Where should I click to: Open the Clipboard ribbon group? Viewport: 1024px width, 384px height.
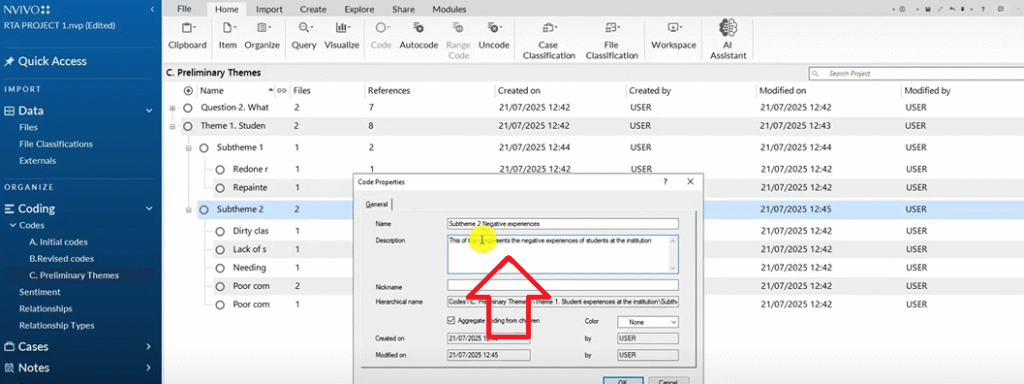(187, 36)
